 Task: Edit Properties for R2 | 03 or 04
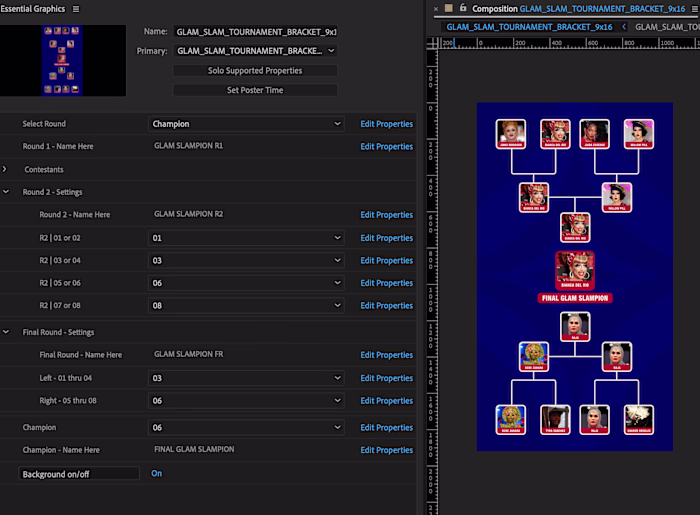387,260
